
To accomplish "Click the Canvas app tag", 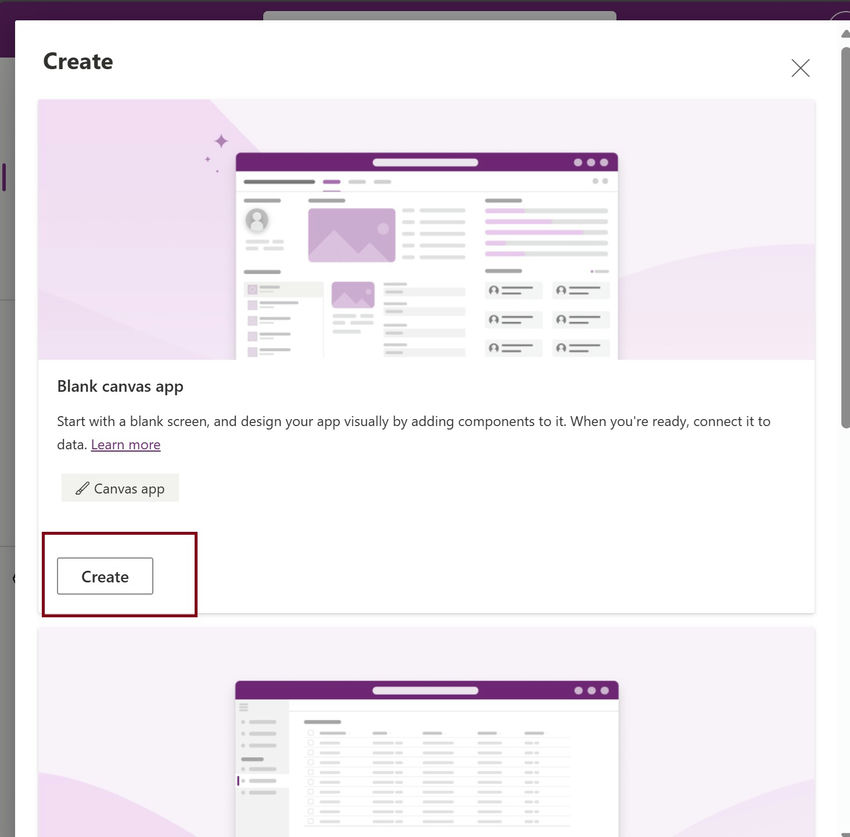I will (120, 488).
